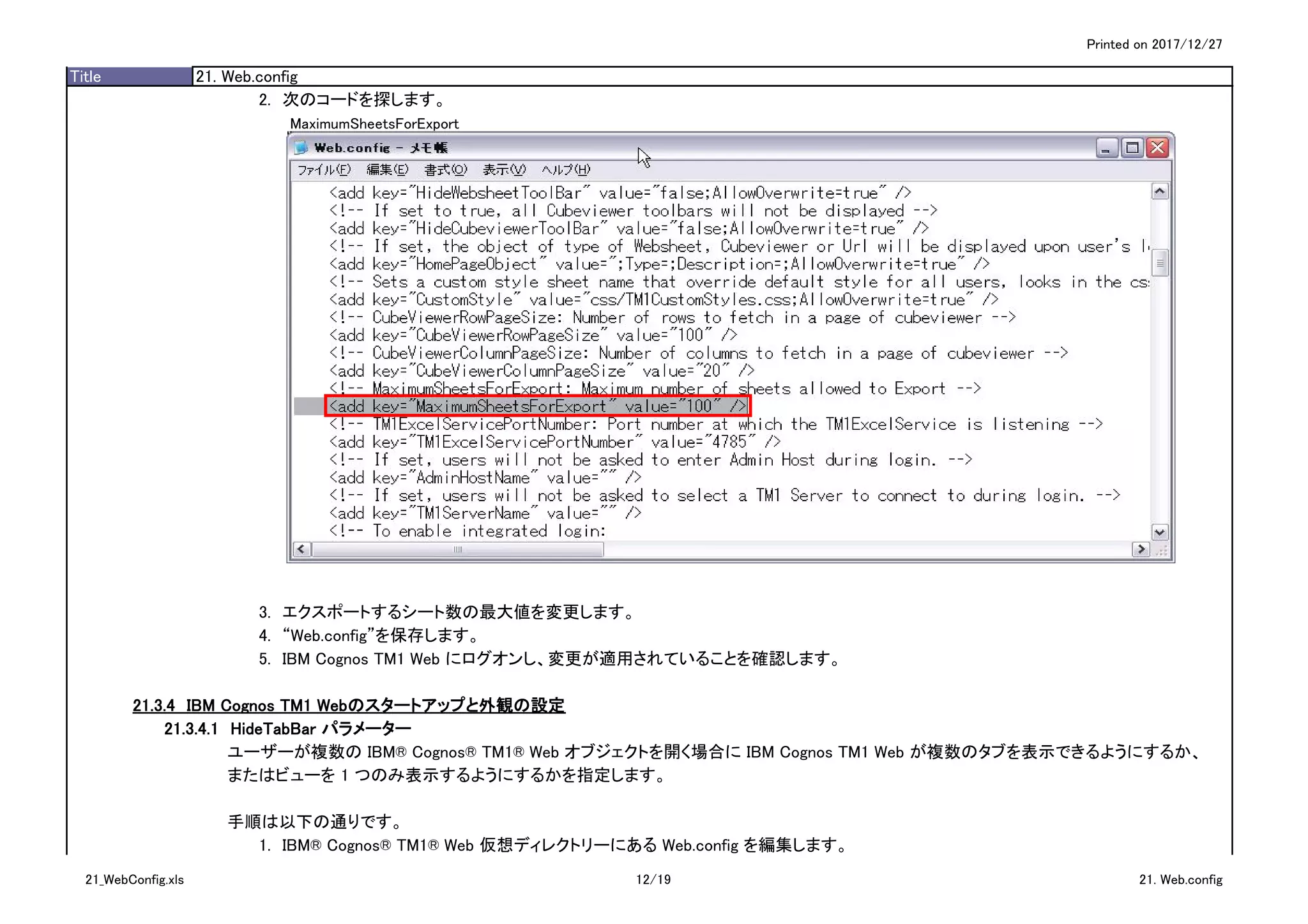
Task: Minimize the Web.config Notepad window
Action: pyautogui.click(x=1107, y=148)
